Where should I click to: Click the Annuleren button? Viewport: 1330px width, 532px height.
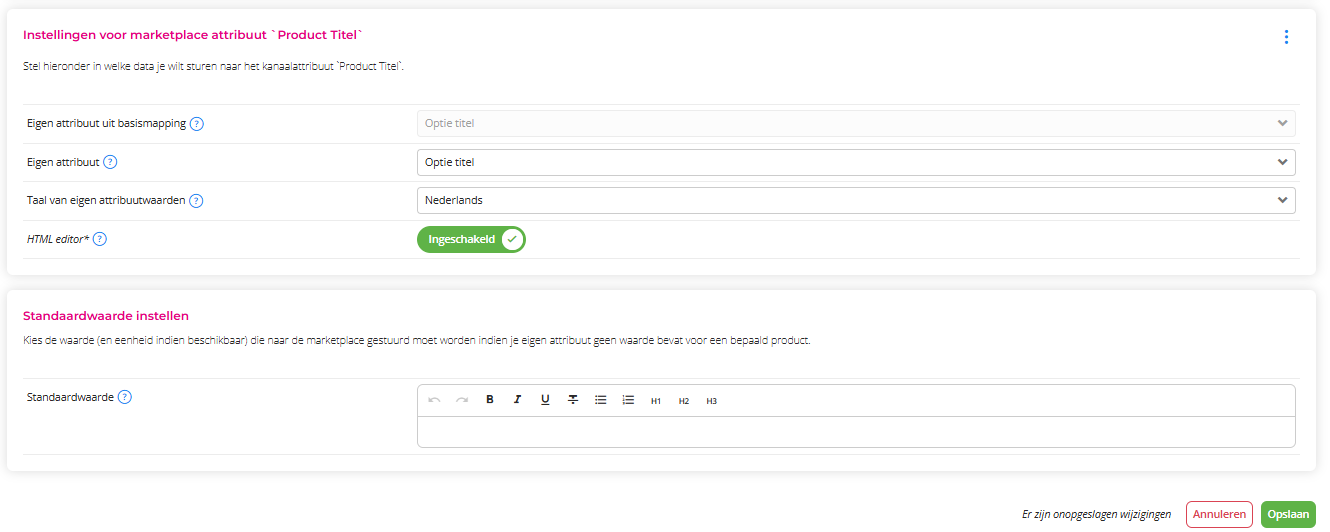point(1219,514)
